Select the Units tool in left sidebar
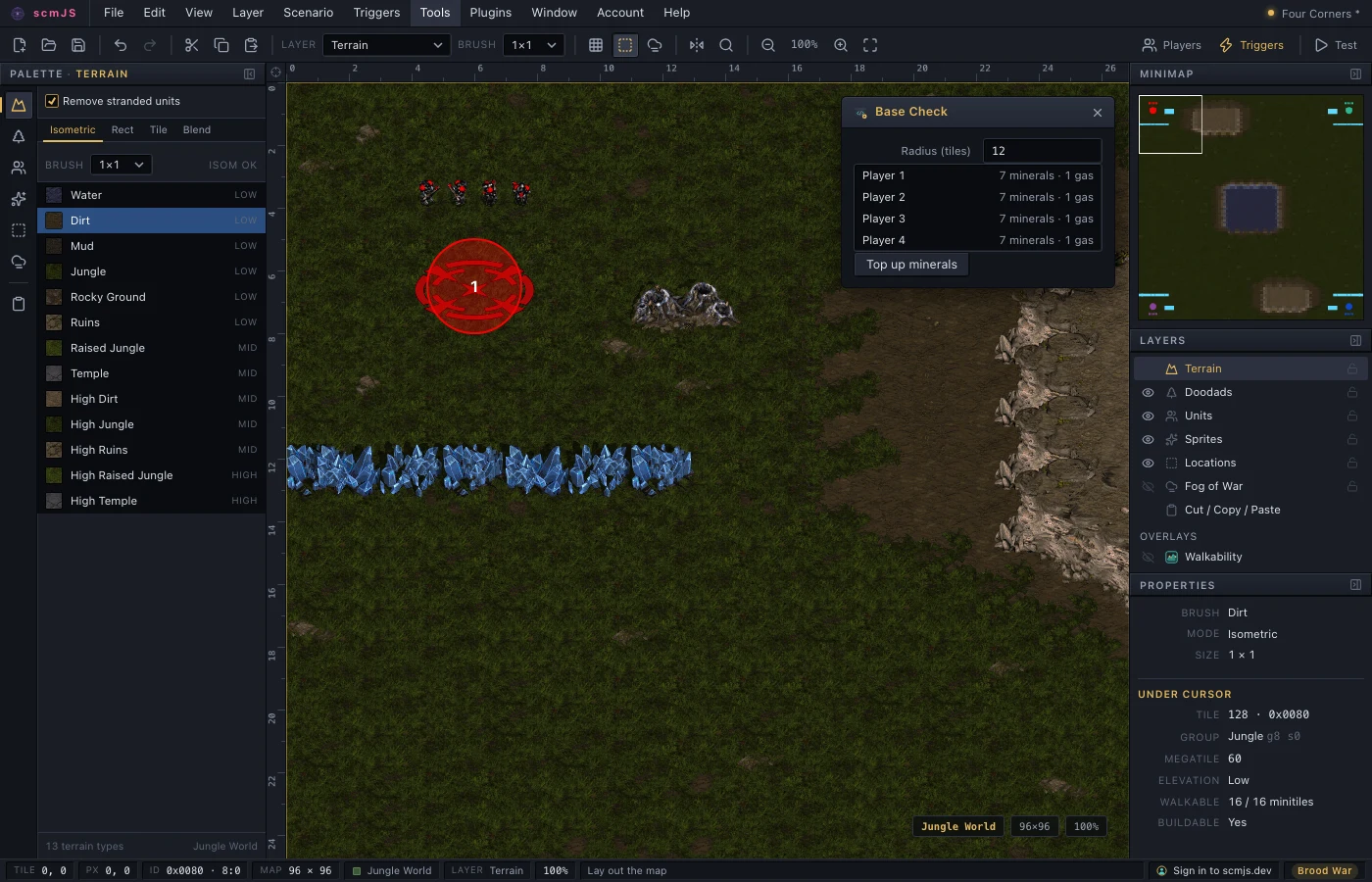The height and width of the screenshot is (882, 1372). tap(19, 168)
